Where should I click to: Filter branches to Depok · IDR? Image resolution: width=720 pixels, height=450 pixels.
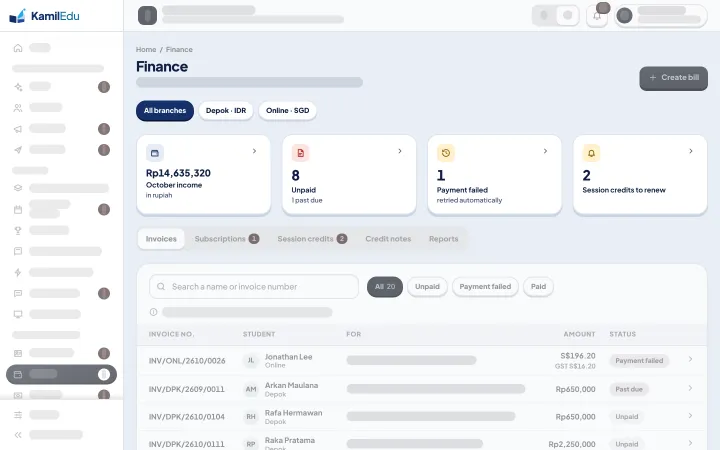(226, 111)
